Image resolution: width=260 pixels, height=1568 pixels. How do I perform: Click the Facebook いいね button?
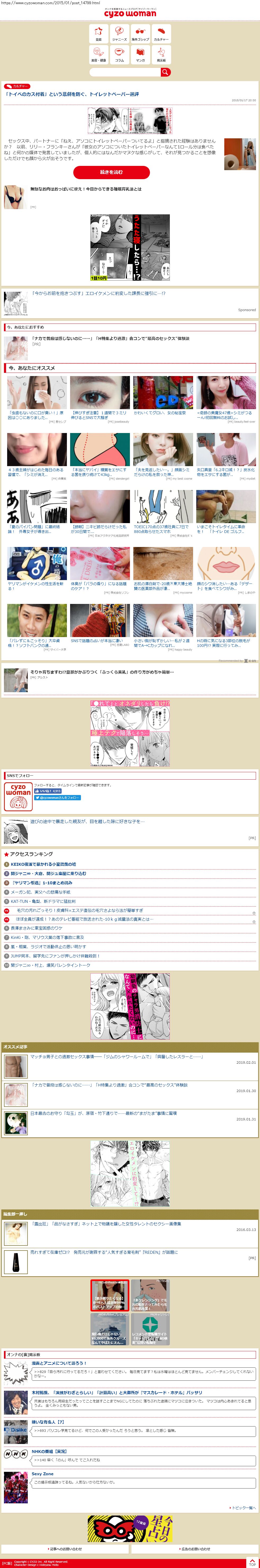48,791
